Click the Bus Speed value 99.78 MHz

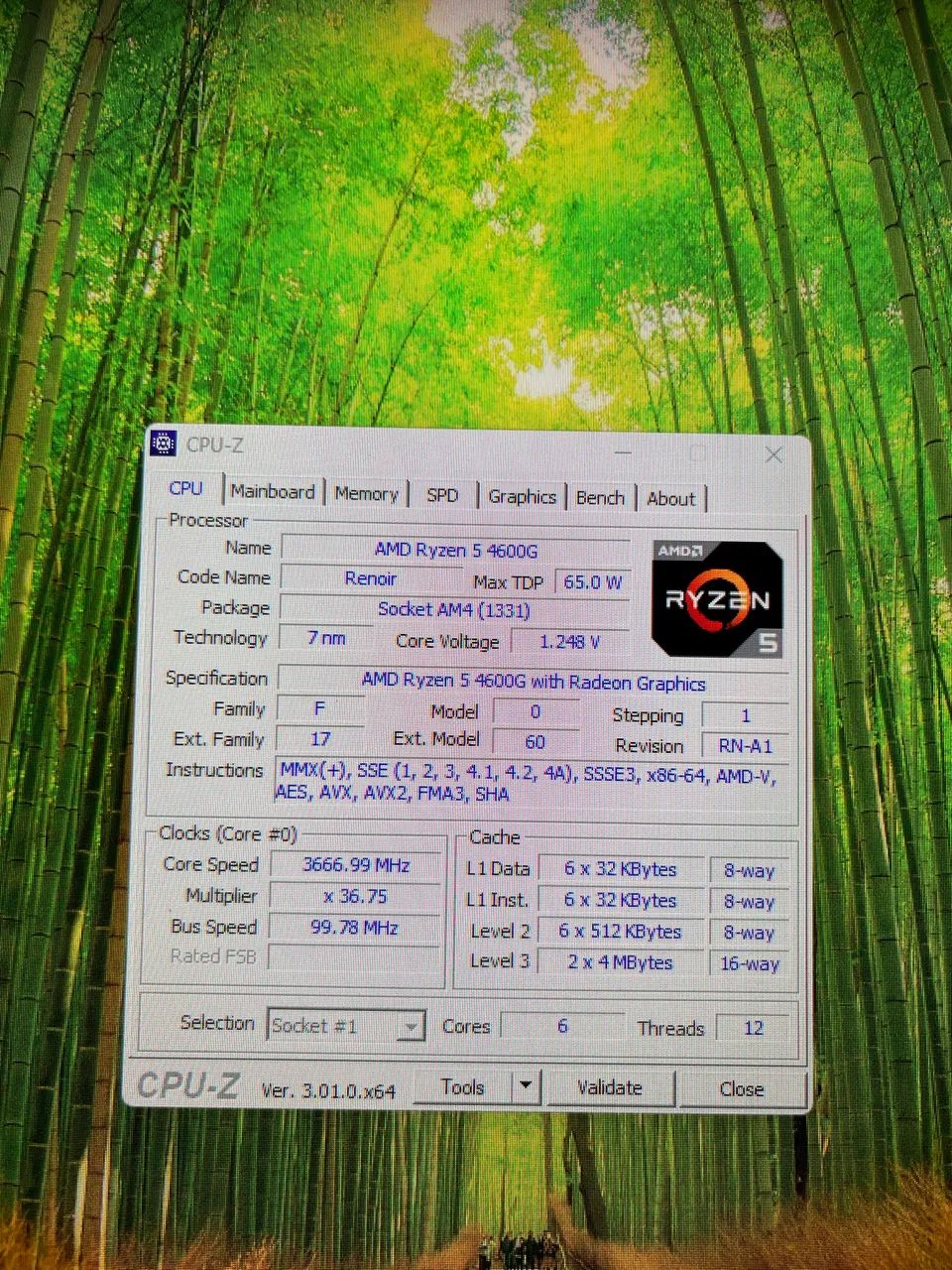coord(355,928)
